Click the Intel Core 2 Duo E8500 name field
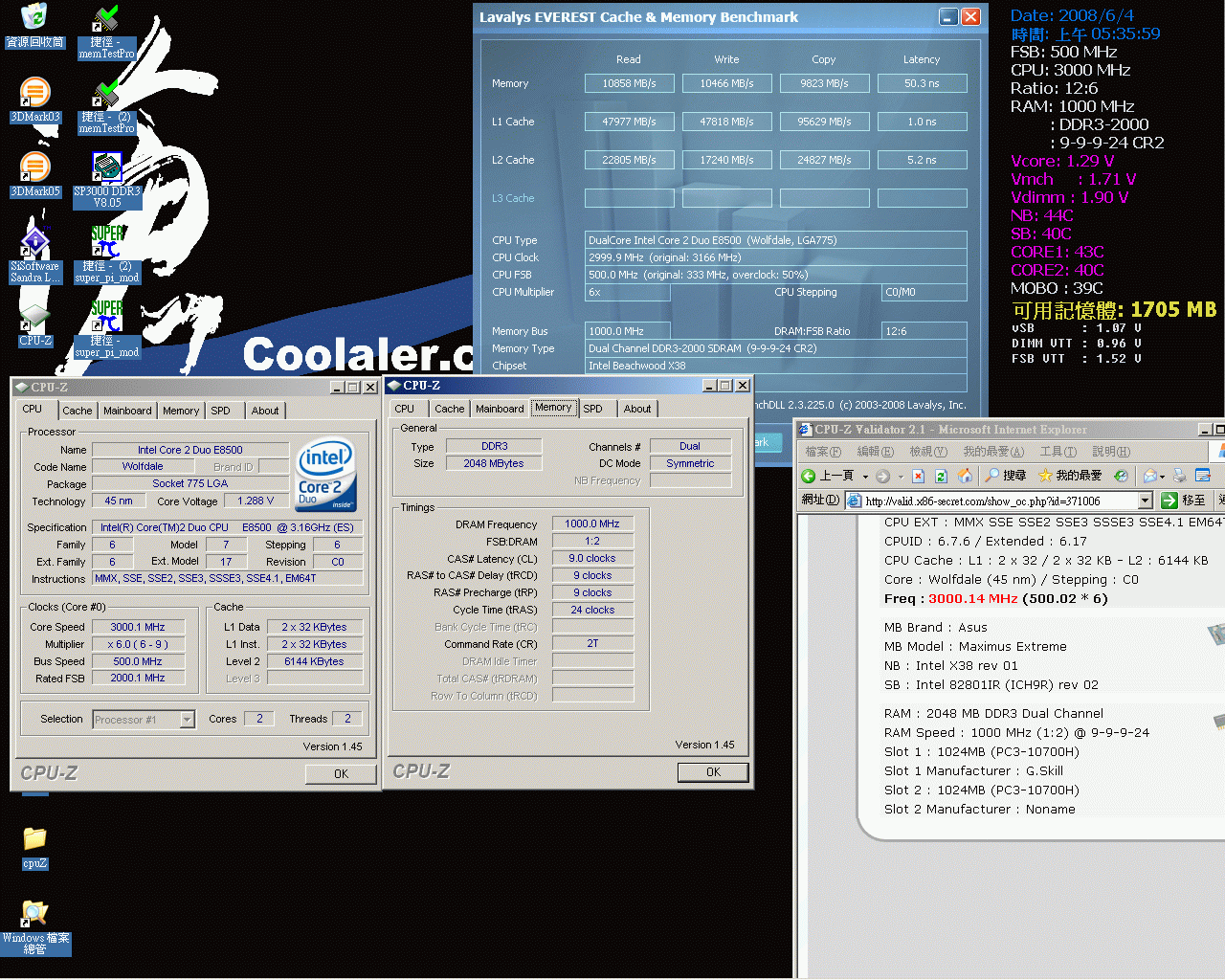The width and height of the screenshot is (1225, 980). click(x=189, y=450)
